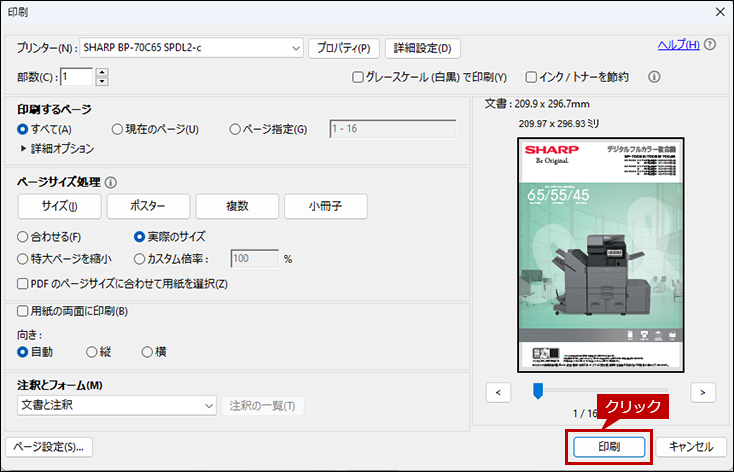Check 用紙の両面に印刷(B) duplex option
Screen dimensions: 734x472
pyautogui.click(x=22, y=311)
